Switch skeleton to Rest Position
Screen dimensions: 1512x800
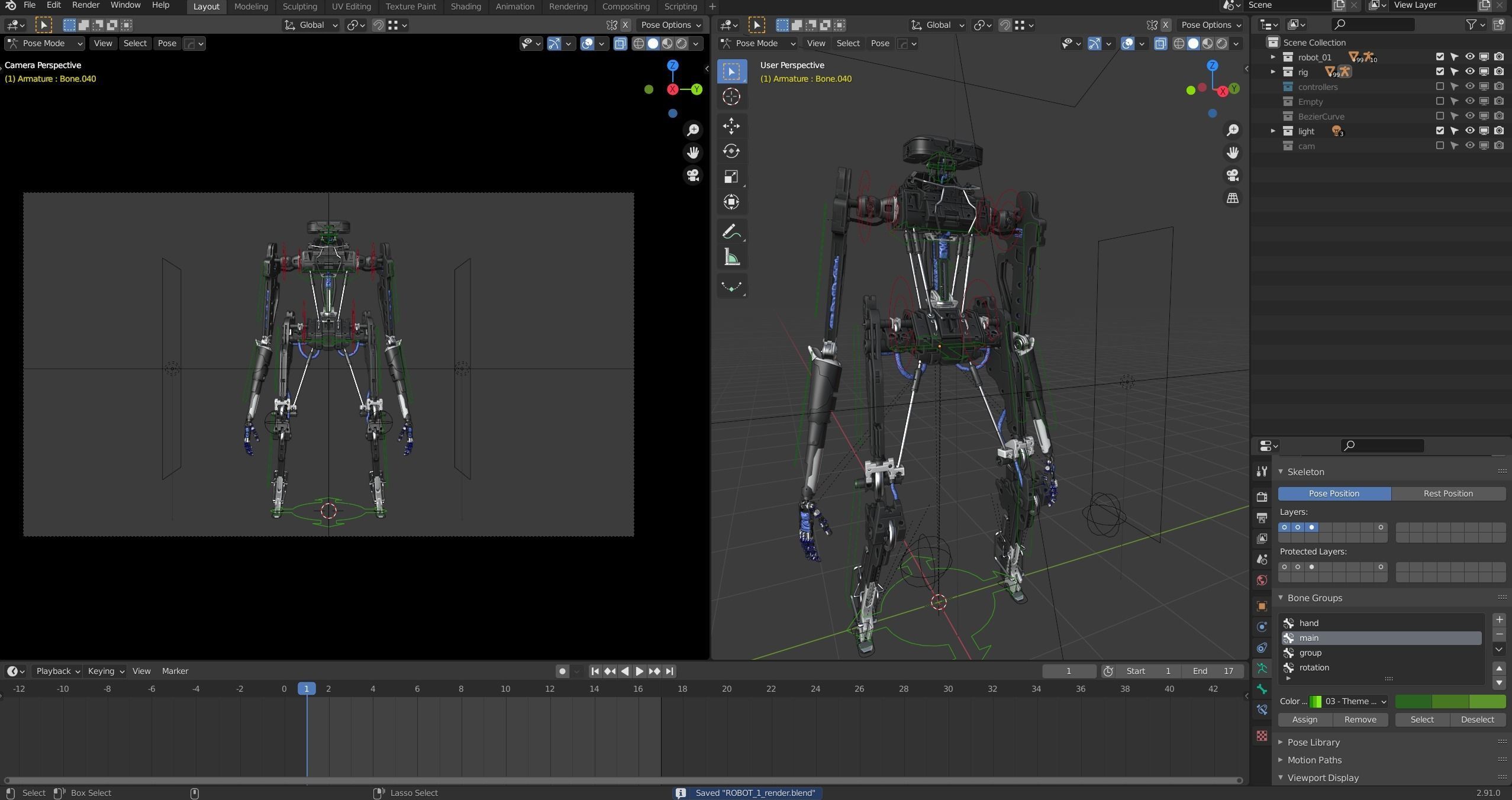[x=1448, y=493]
